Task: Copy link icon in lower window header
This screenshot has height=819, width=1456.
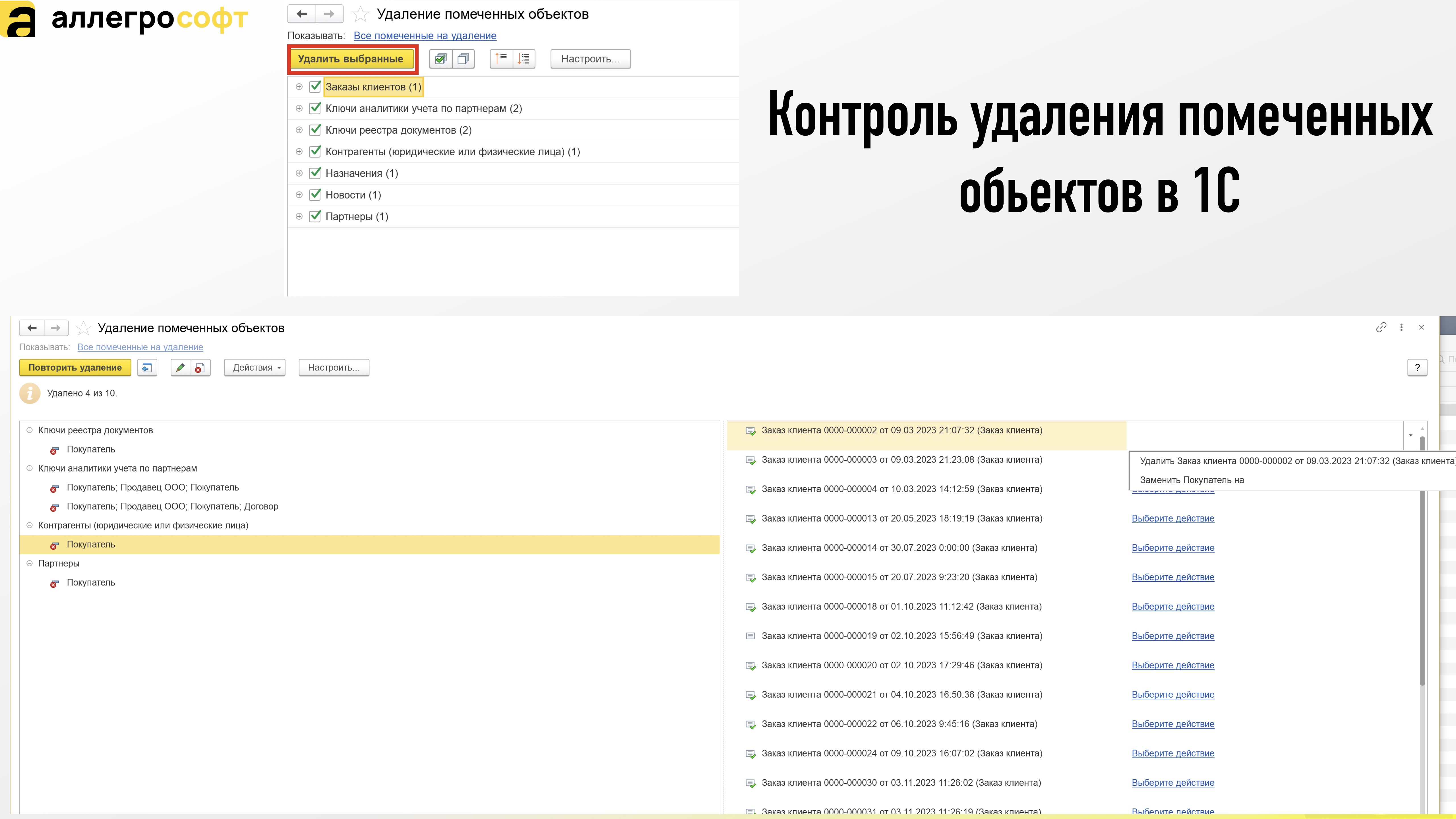Action: pos(1381,327)
